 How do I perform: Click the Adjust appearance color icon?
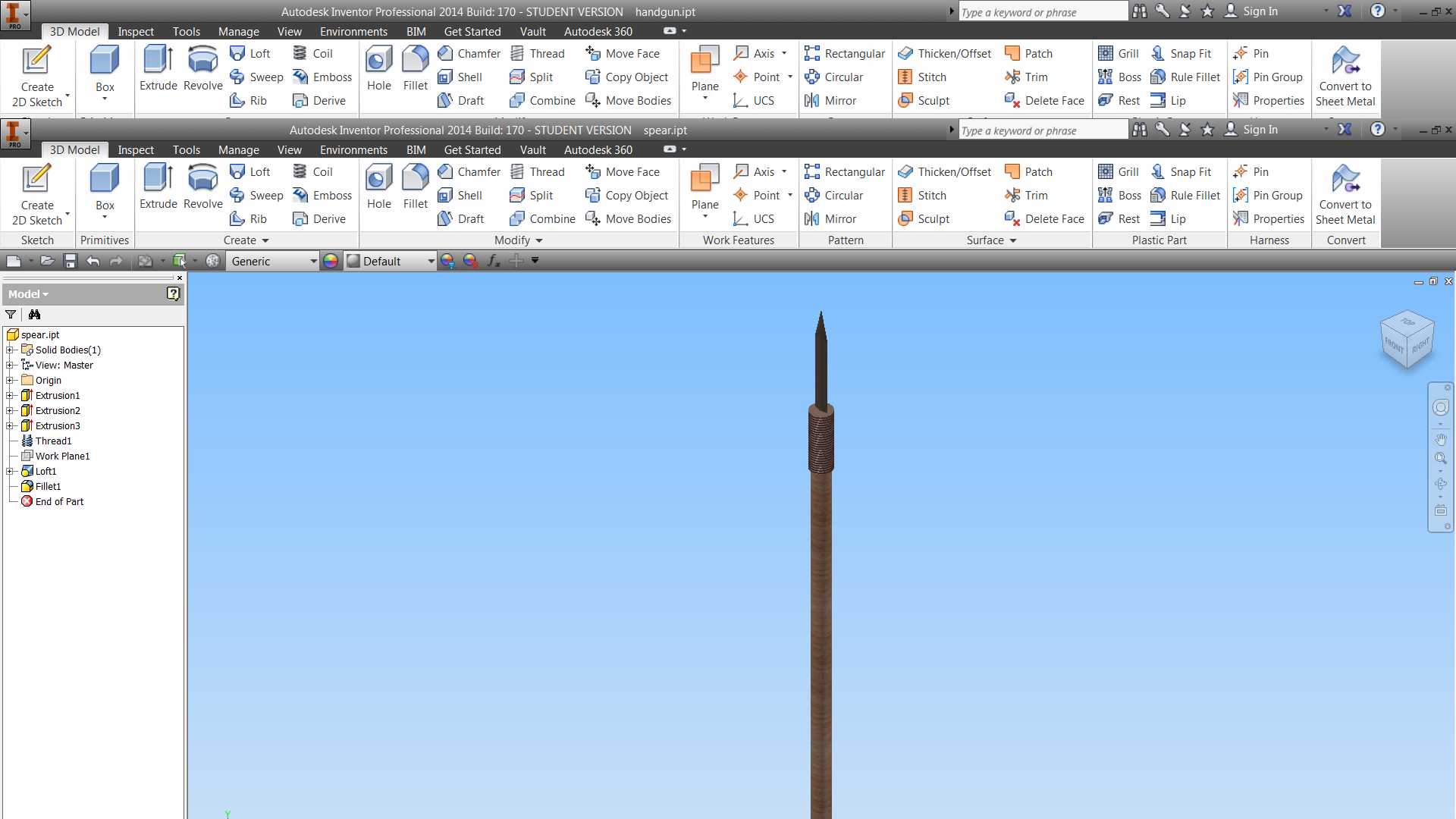(447, 261)
